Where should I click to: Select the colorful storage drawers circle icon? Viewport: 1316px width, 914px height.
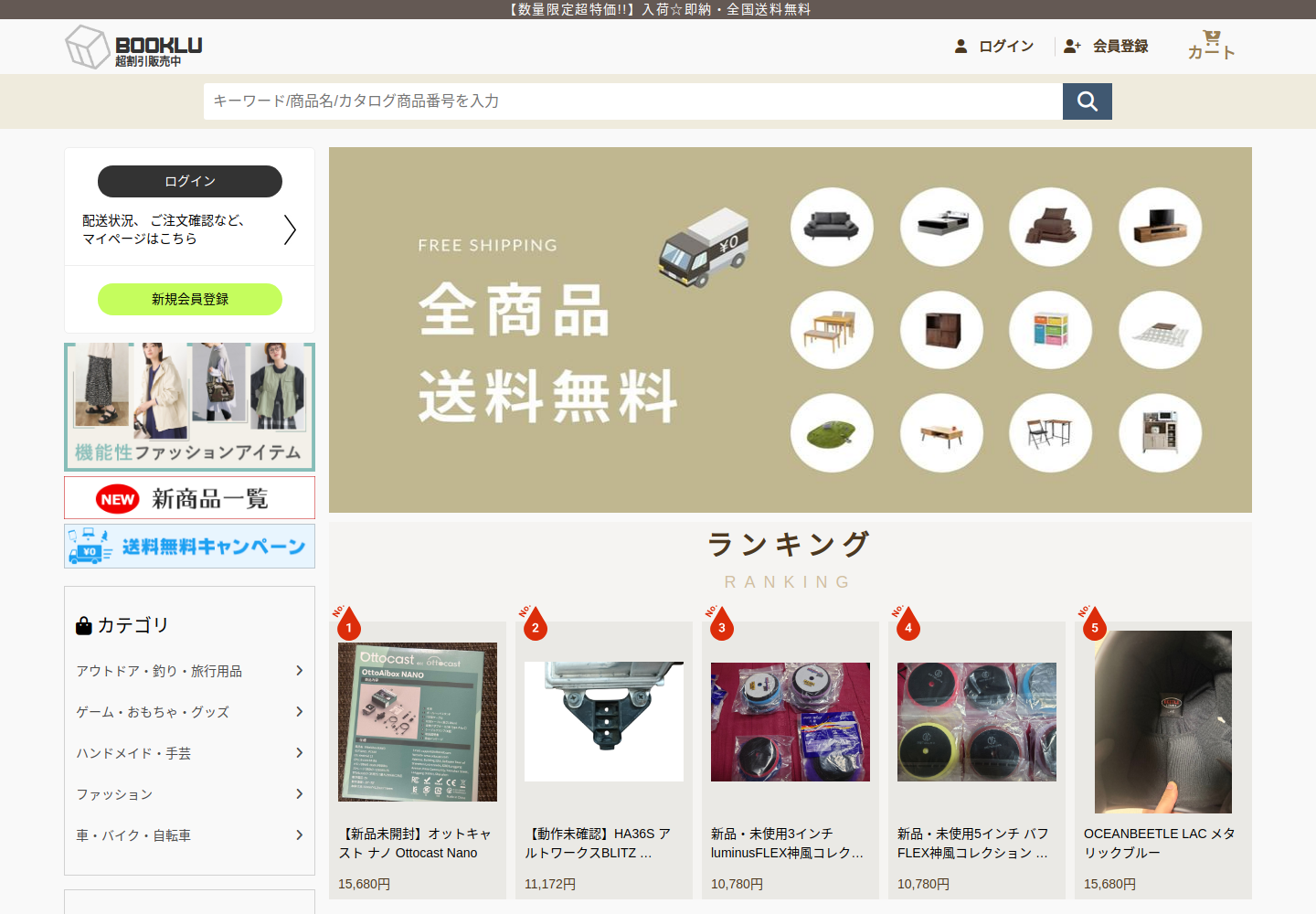click(x=1051, y=330)
